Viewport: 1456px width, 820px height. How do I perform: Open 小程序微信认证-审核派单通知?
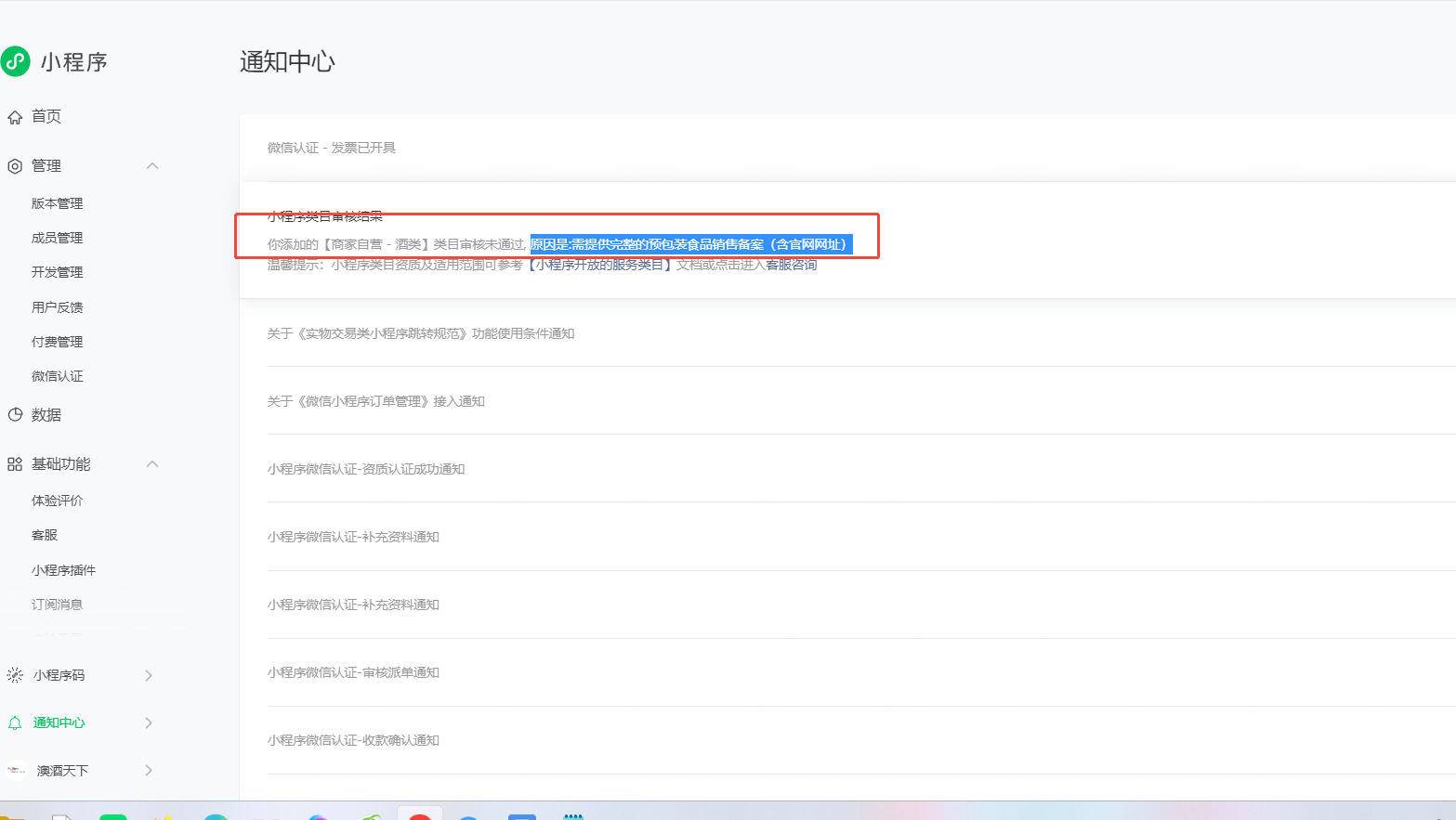(353, 672)
